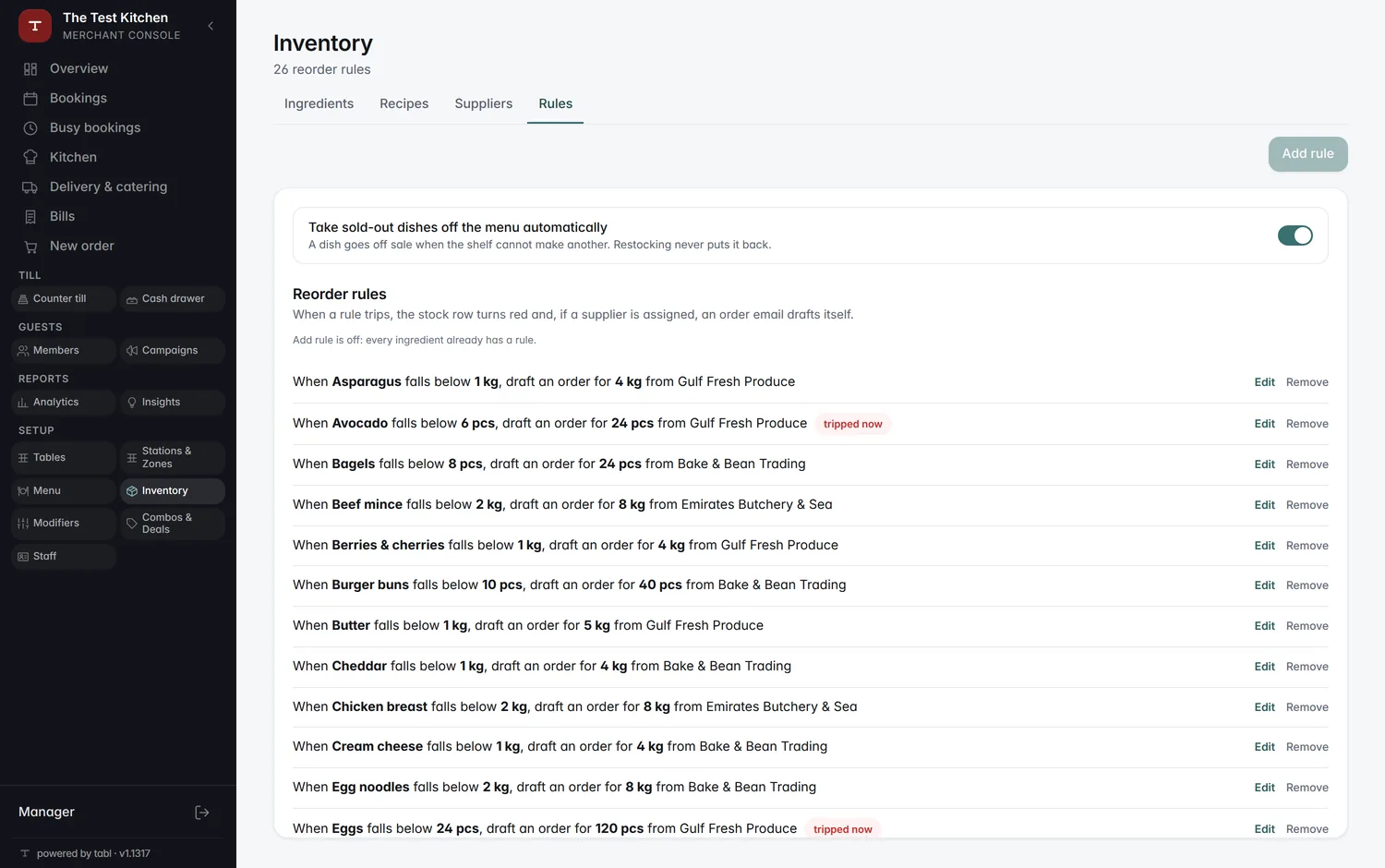1385x868 pixels.
Task: Click the Stations & Zones icon
Action: tap(132, 458)
